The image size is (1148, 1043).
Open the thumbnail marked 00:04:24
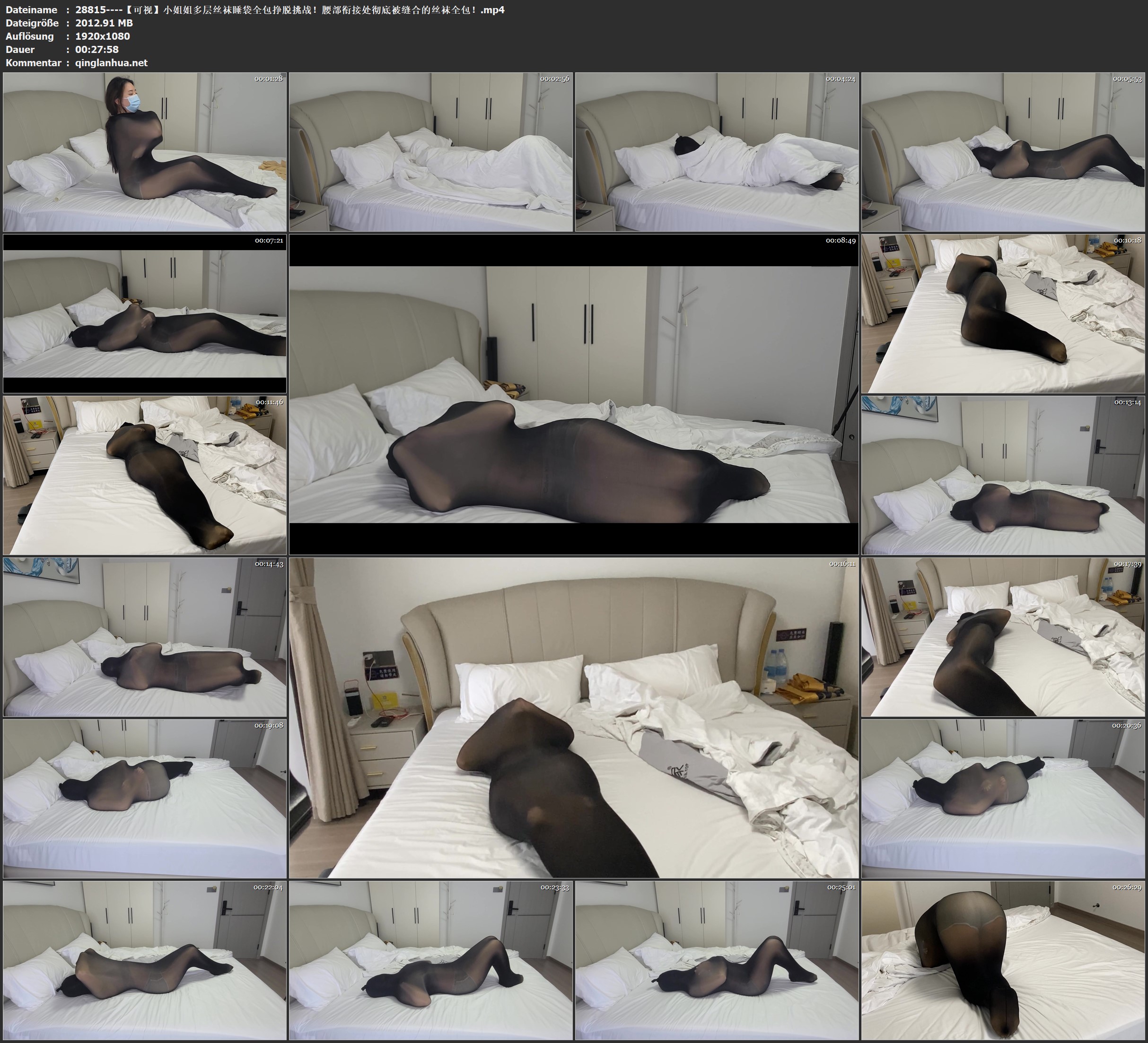pyautogui.click(x=716, y=152)
